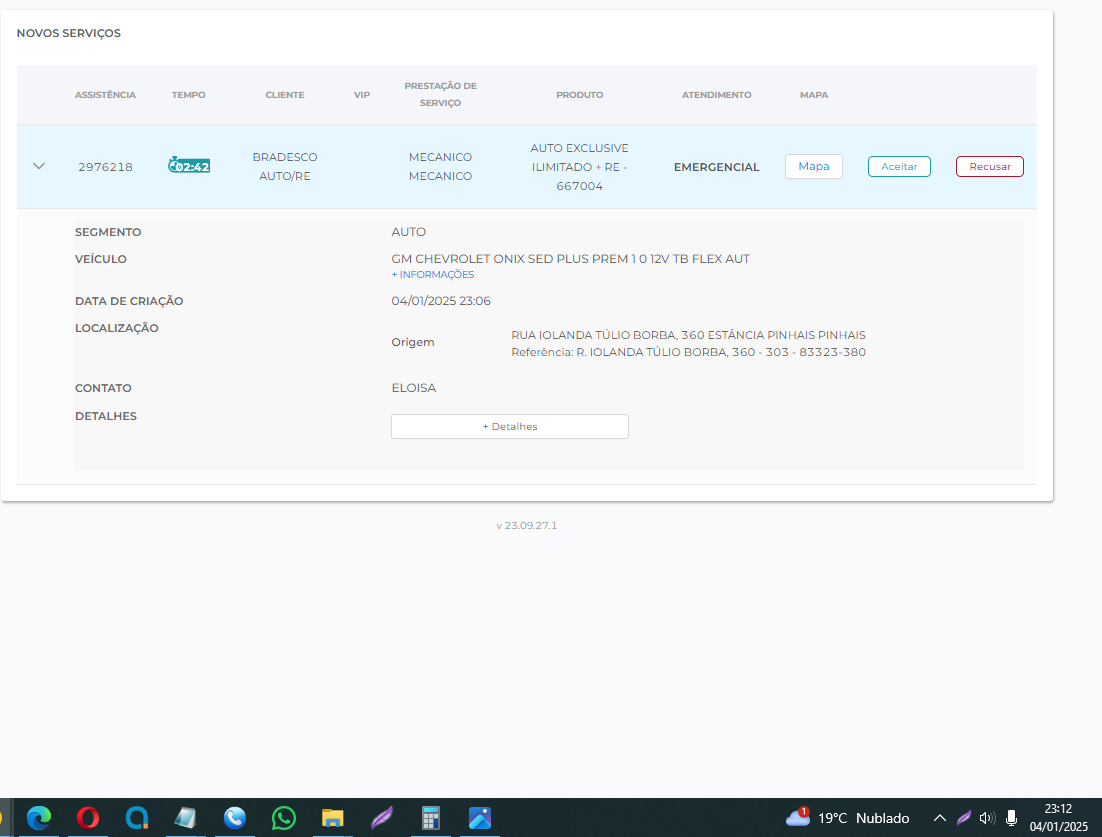Open the Photos app in taskbar
This screenshot has width=1102, height=837.
(x=480, y=818)
